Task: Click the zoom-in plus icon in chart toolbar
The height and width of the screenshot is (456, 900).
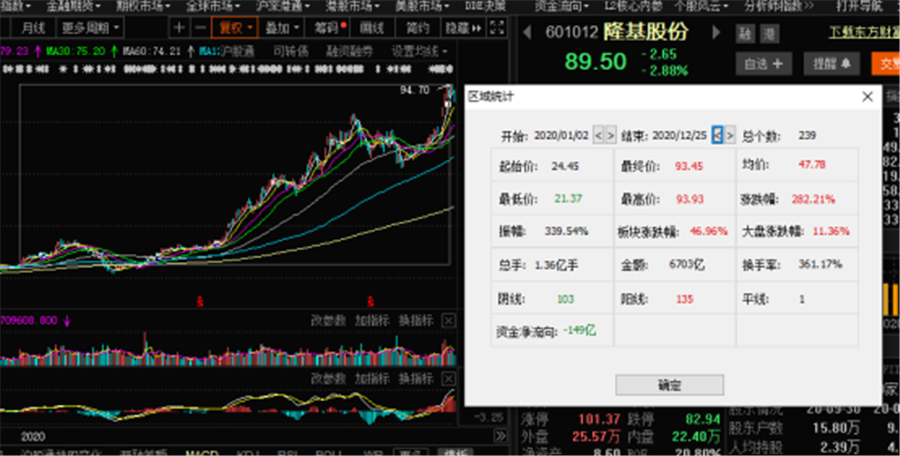Action: (x=180, y=28)
